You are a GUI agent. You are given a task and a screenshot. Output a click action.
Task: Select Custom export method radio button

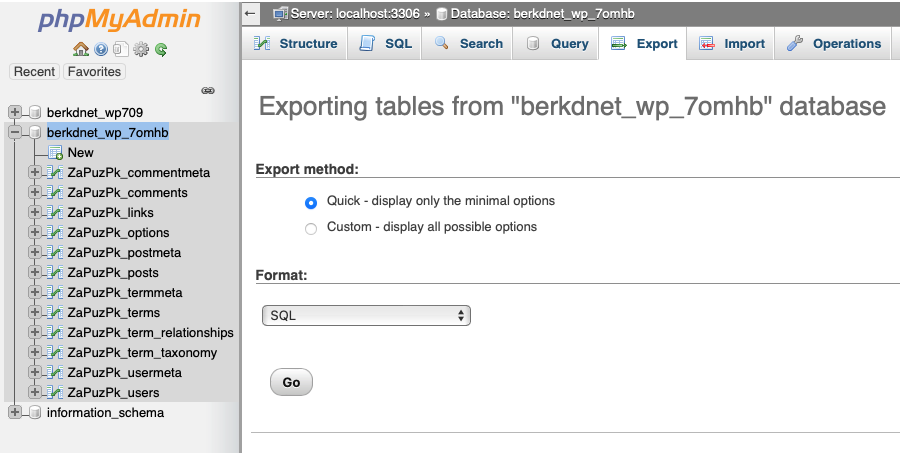point(310,228)
